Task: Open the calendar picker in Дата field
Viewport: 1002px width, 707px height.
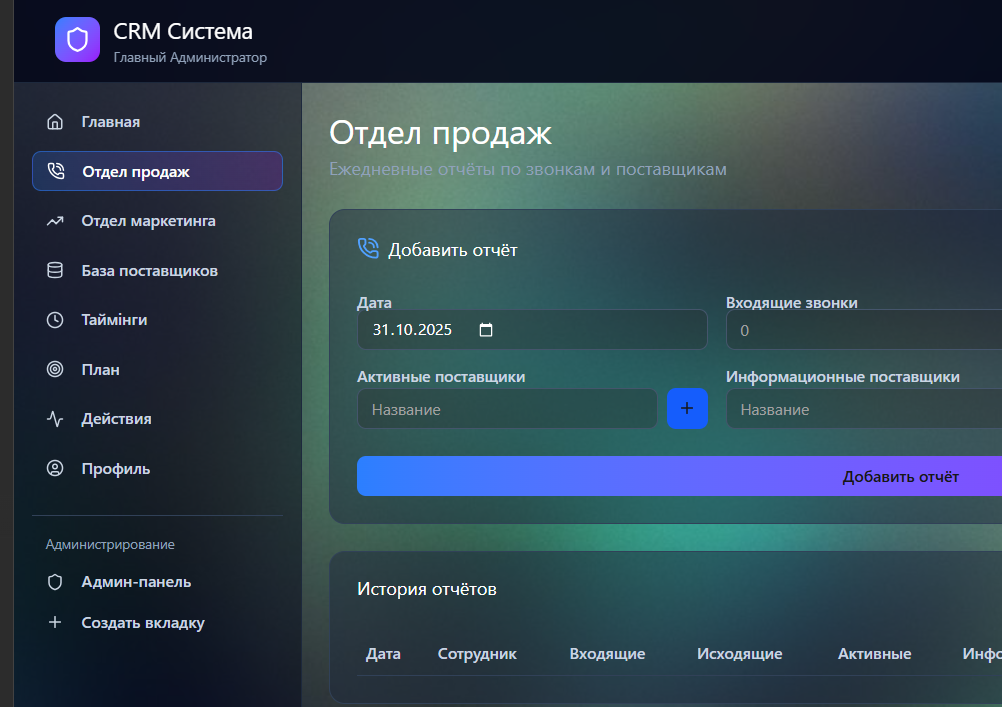Action: point(486,330)
